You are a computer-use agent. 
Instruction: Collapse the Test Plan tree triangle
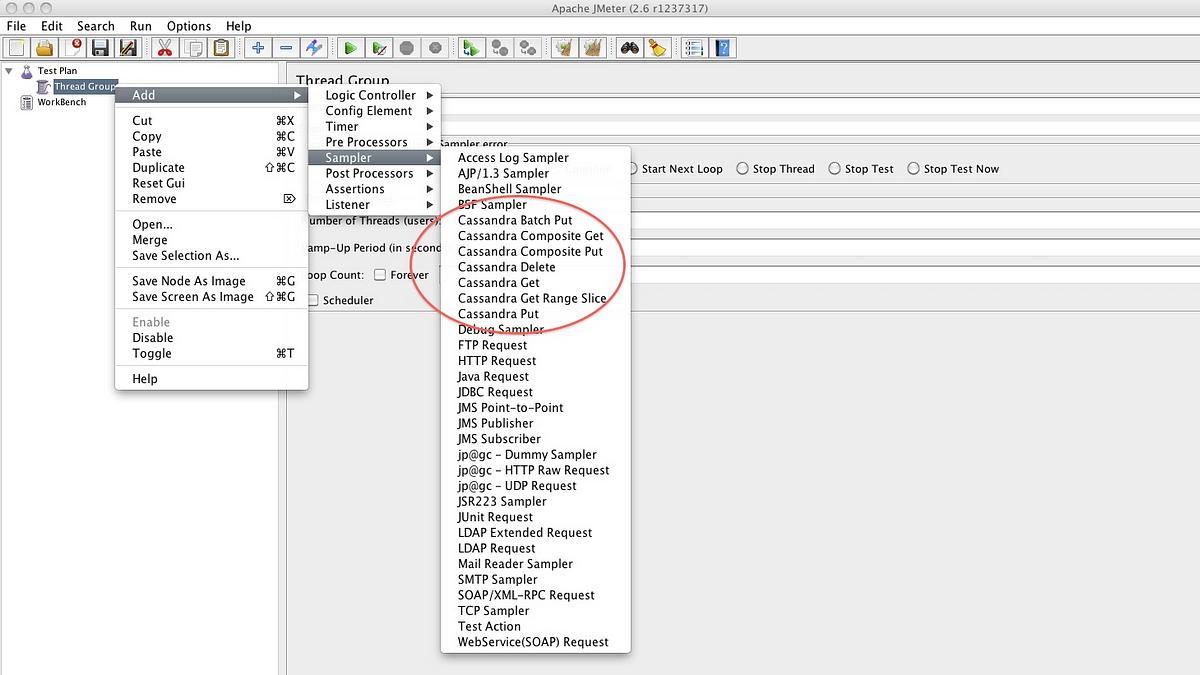coord(9,71)
